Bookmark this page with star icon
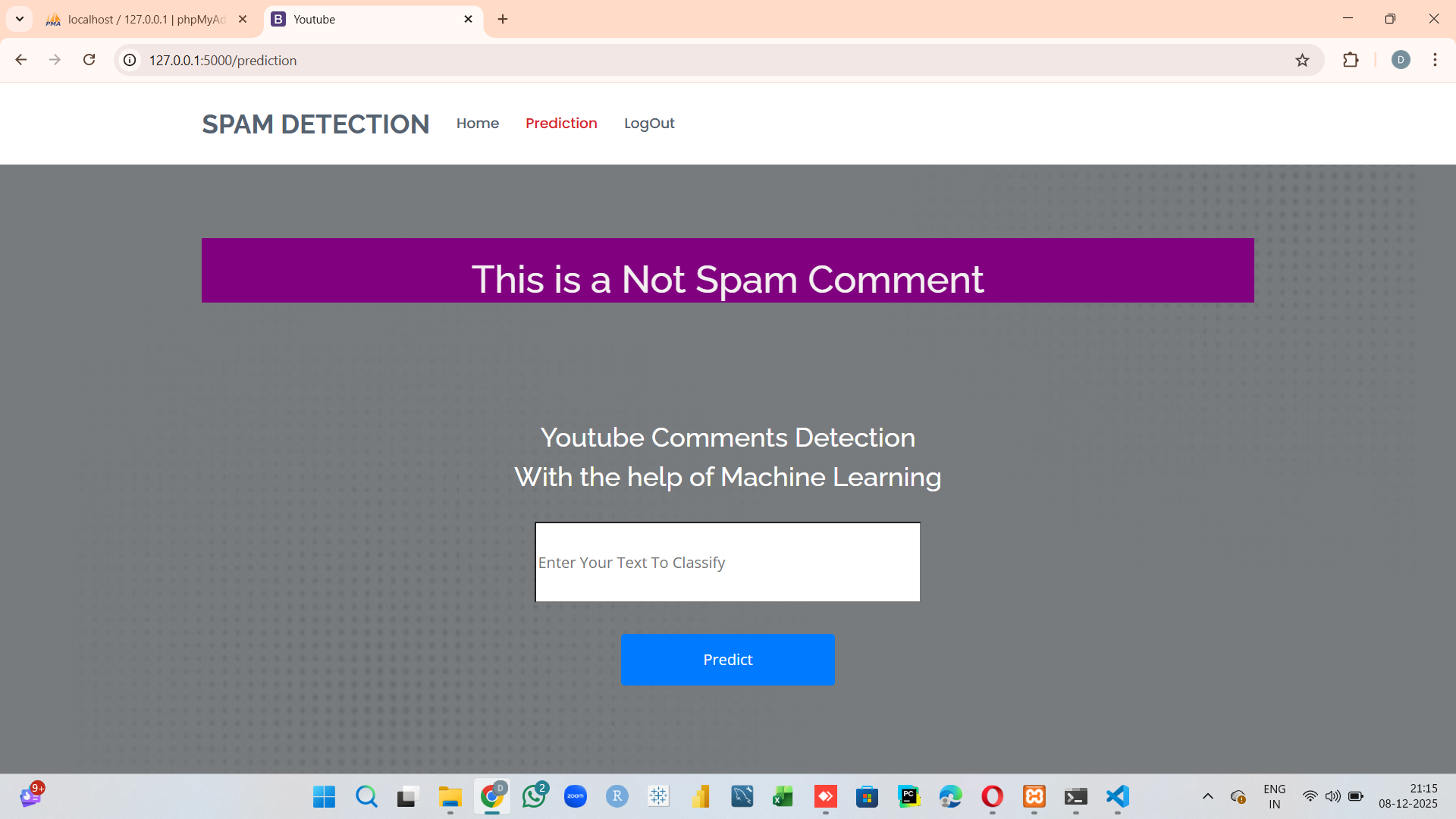Screen dimensions: 1456x819 pyautogui.click(x=1302, y=60)
